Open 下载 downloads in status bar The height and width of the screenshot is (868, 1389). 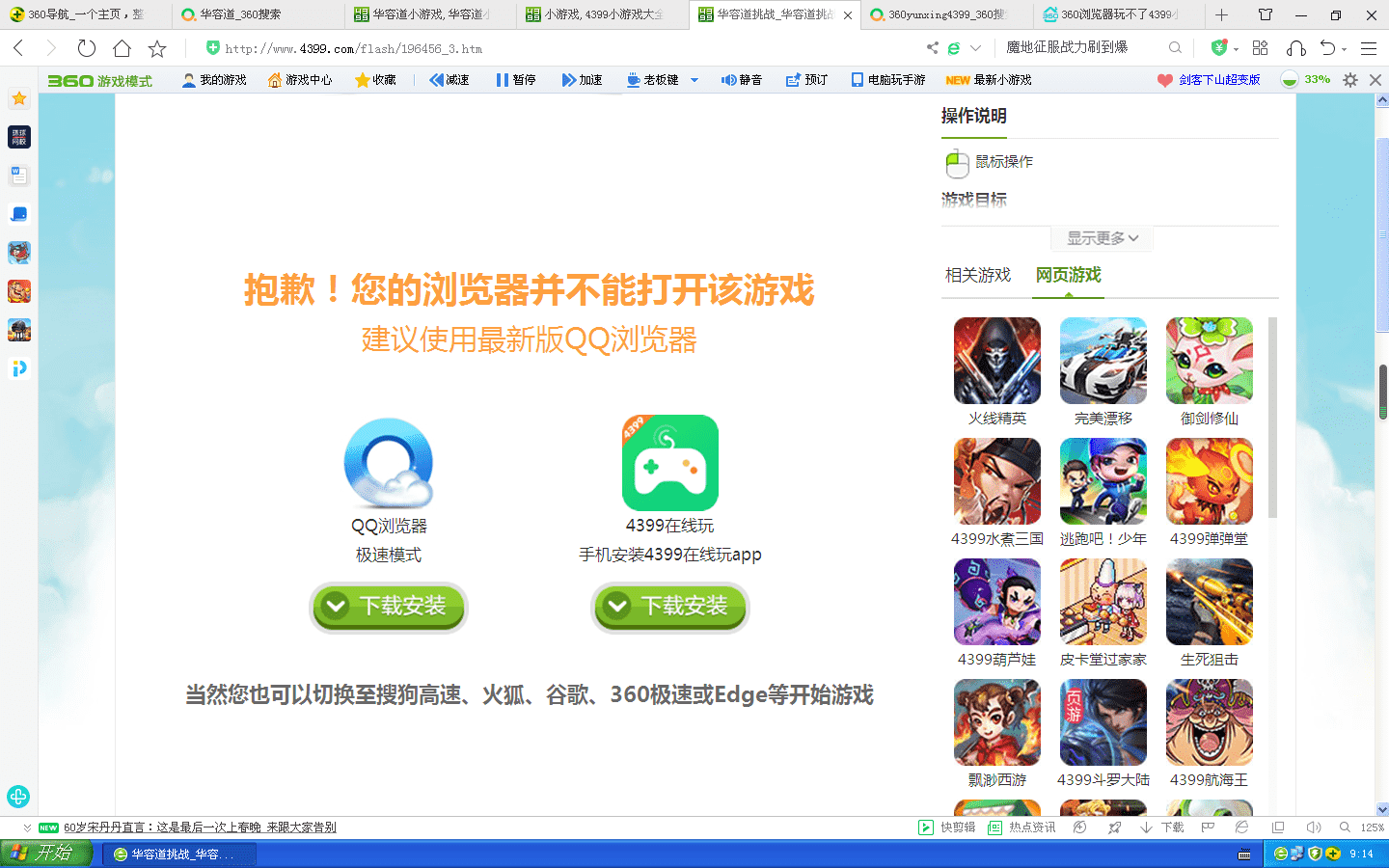click(1161, 827)
